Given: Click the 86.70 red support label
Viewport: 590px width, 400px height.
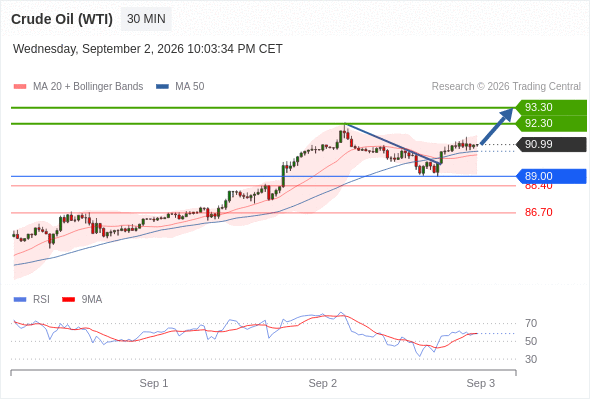Looking at the screenshot, I should coord(539,212).
